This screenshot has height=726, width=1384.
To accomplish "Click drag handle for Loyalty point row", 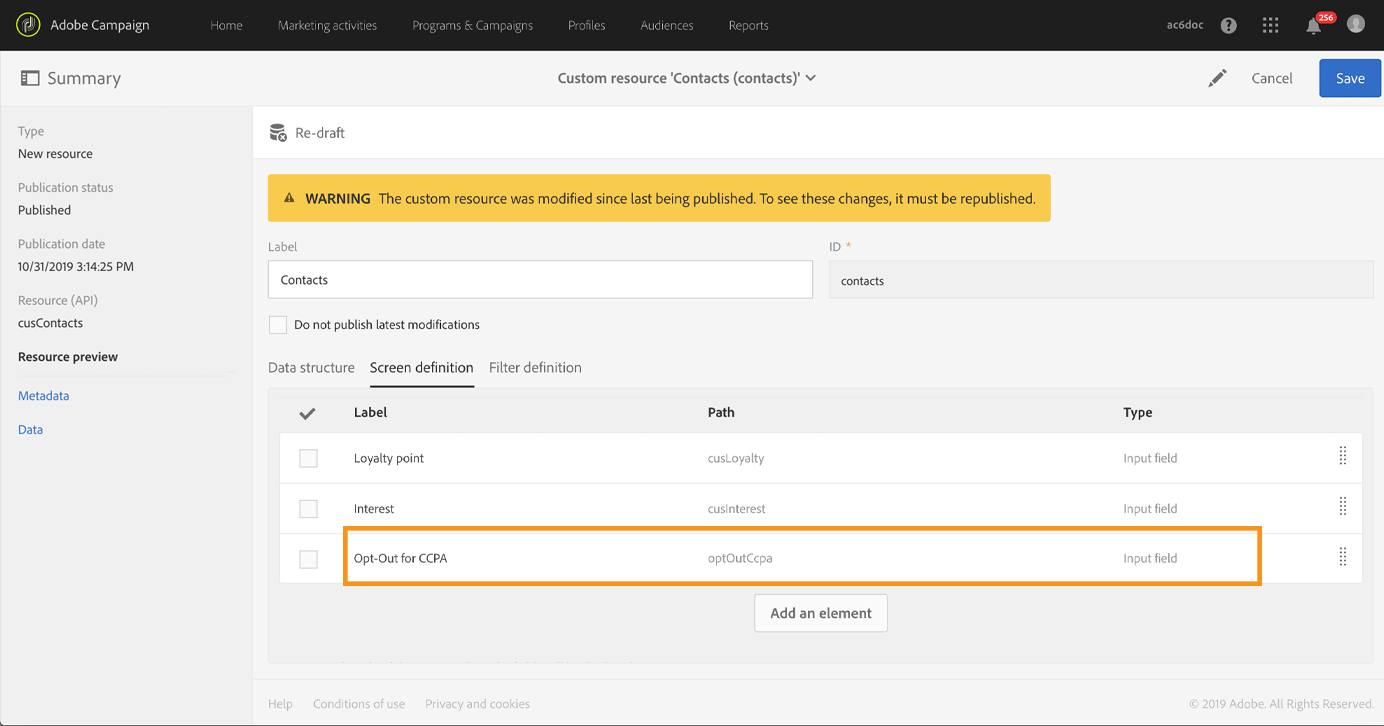I will click(1343, 456).
